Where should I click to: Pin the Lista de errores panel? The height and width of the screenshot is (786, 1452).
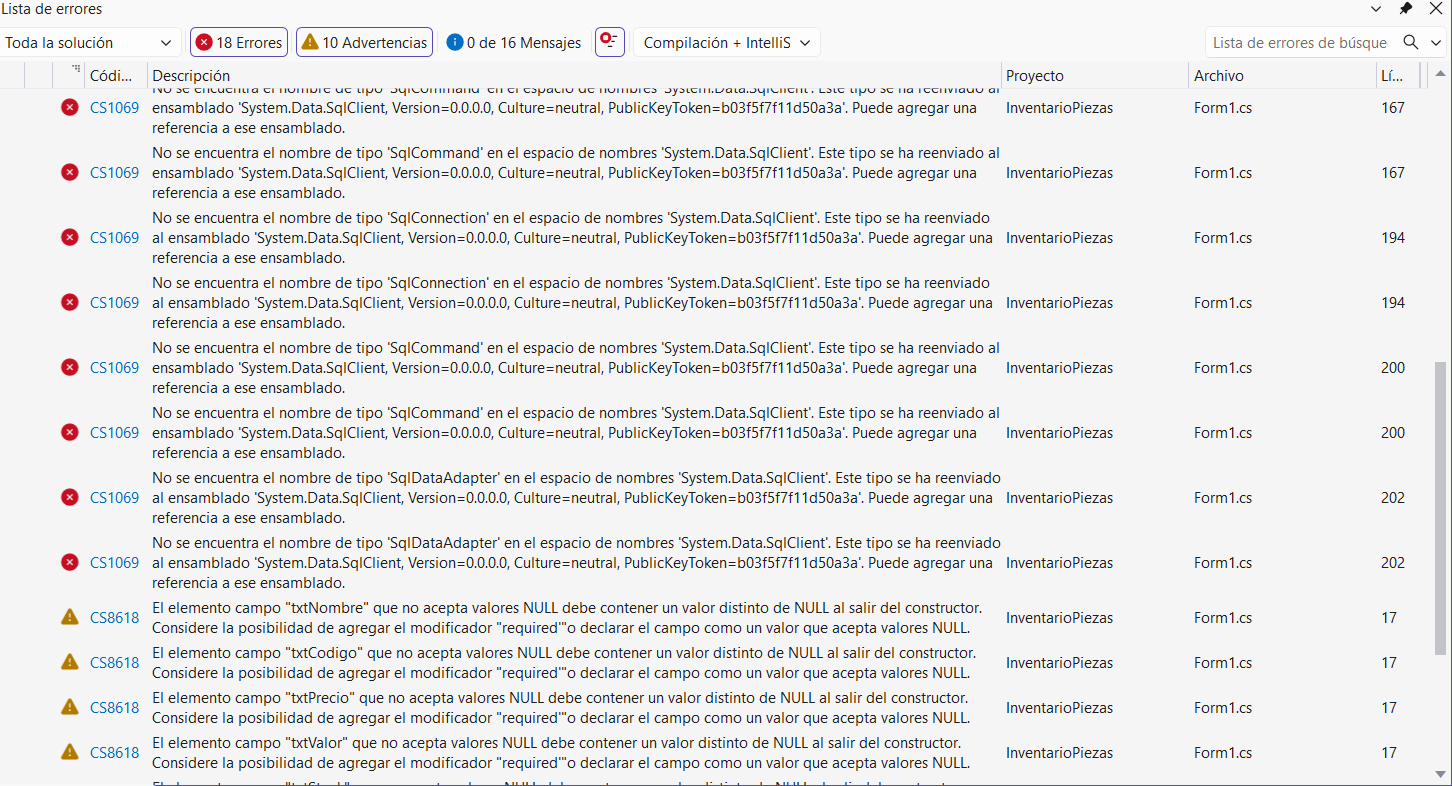[x=1406, y=9]
